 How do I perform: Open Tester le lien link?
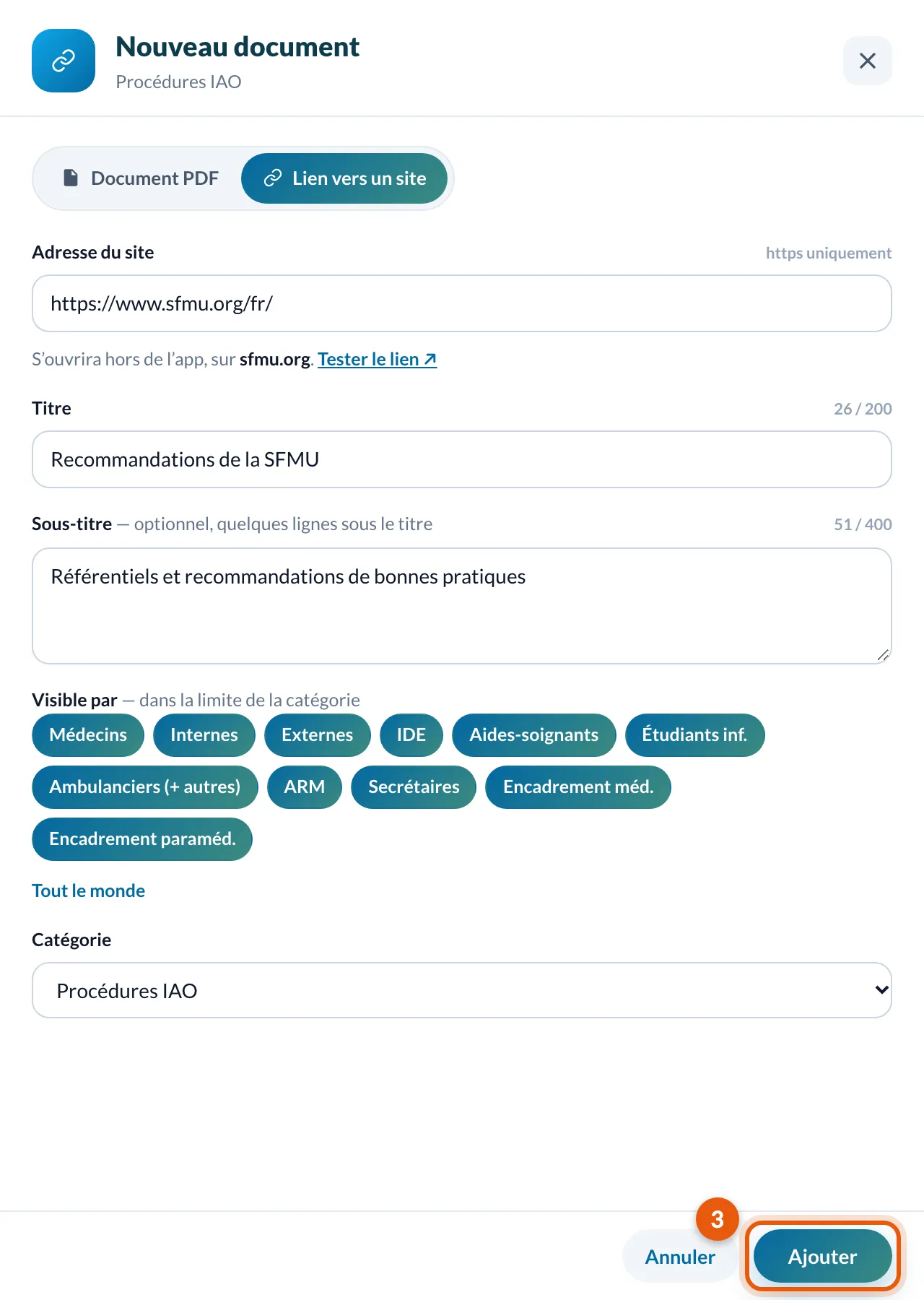pos(377,359)
